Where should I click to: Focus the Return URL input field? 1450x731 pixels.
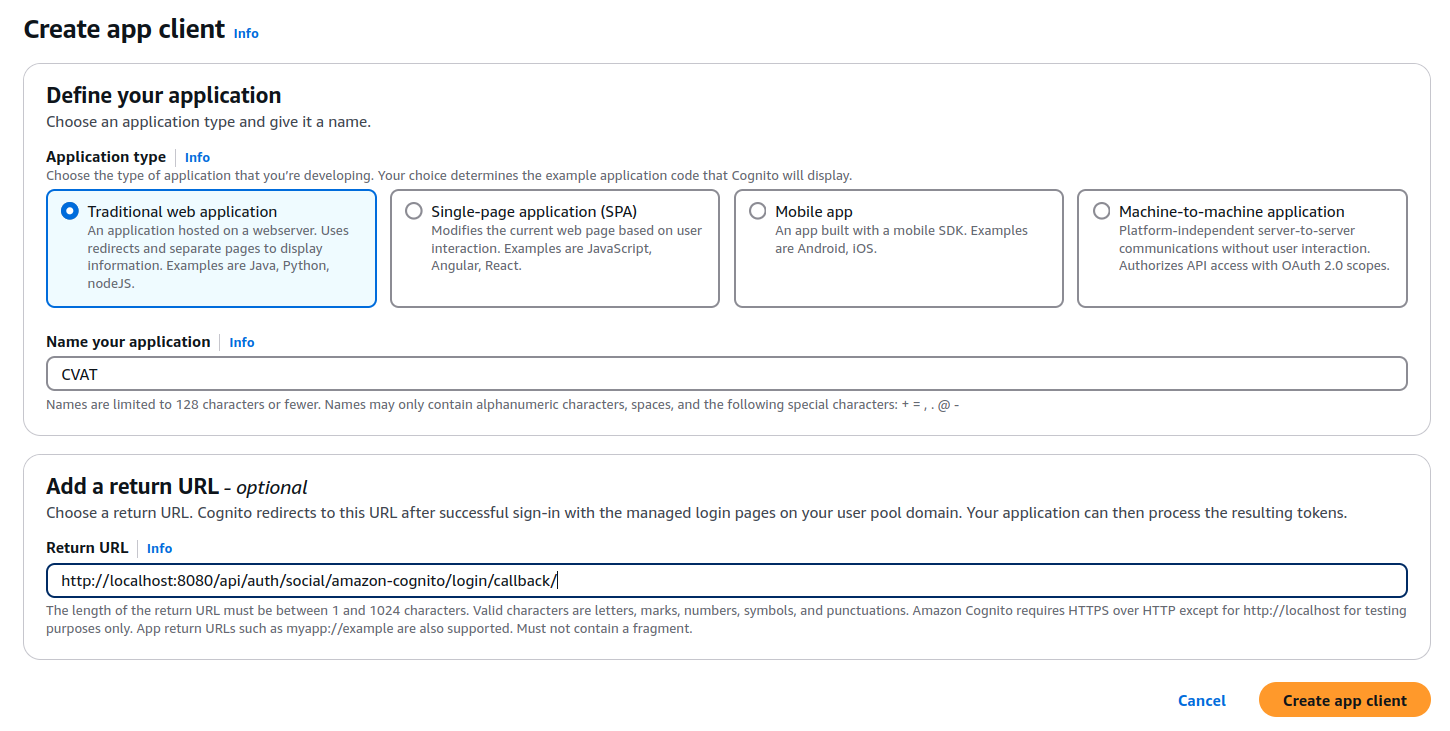726,581
